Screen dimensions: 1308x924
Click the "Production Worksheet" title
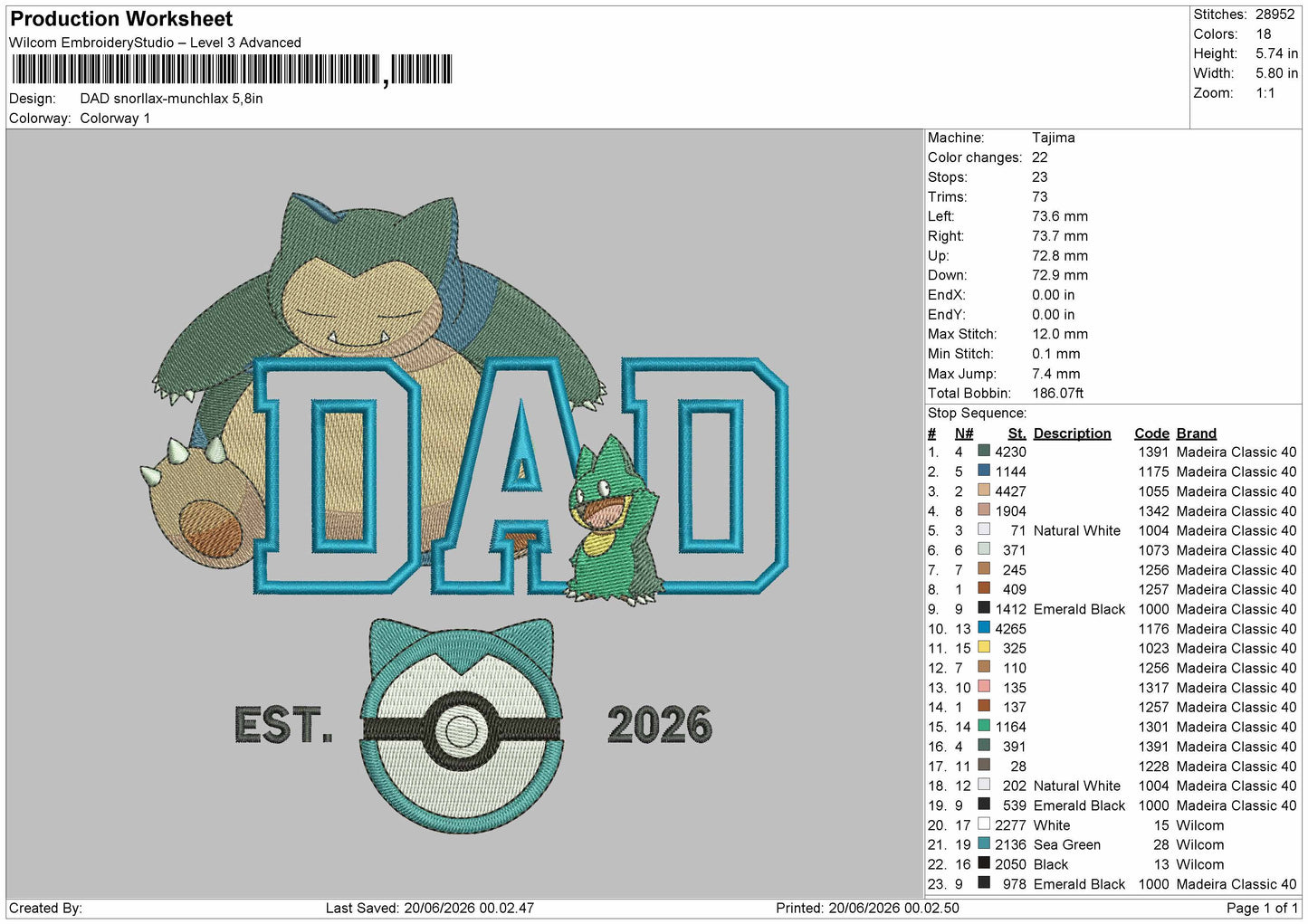(x=121, y=19)
